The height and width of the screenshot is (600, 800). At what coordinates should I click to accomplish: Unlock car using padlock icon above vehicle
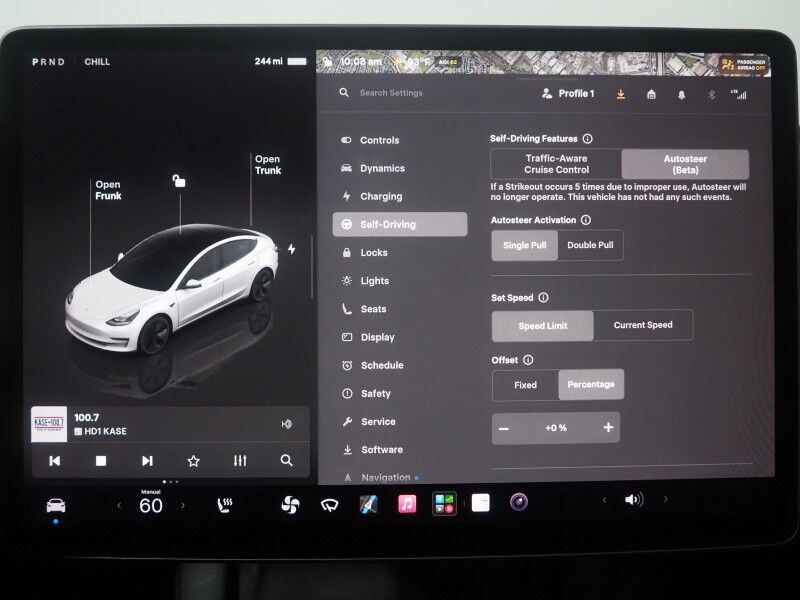point(179,181)
